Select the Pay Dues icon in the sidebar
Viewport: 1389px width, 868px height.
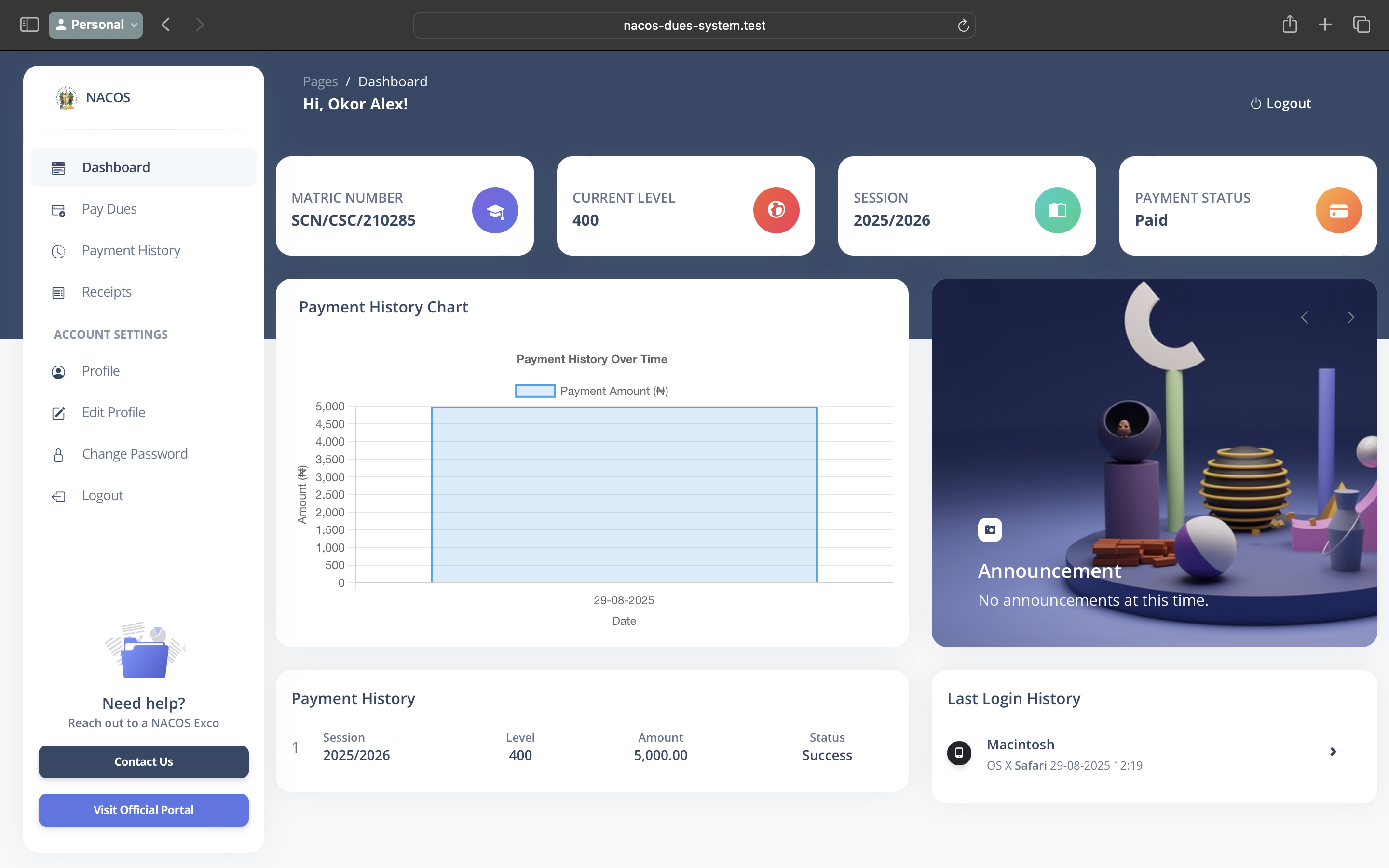[x=59, y=209]
